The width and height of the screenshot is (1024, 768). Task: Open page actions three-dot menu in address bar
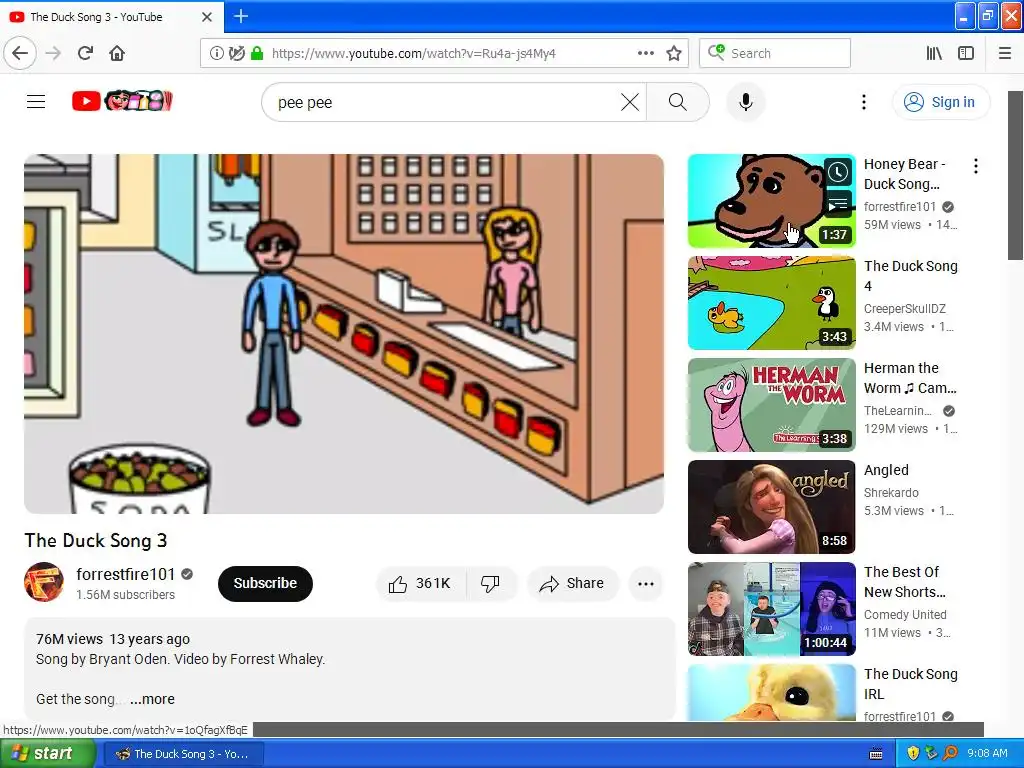pyautogui.click(x=645, y=53)
